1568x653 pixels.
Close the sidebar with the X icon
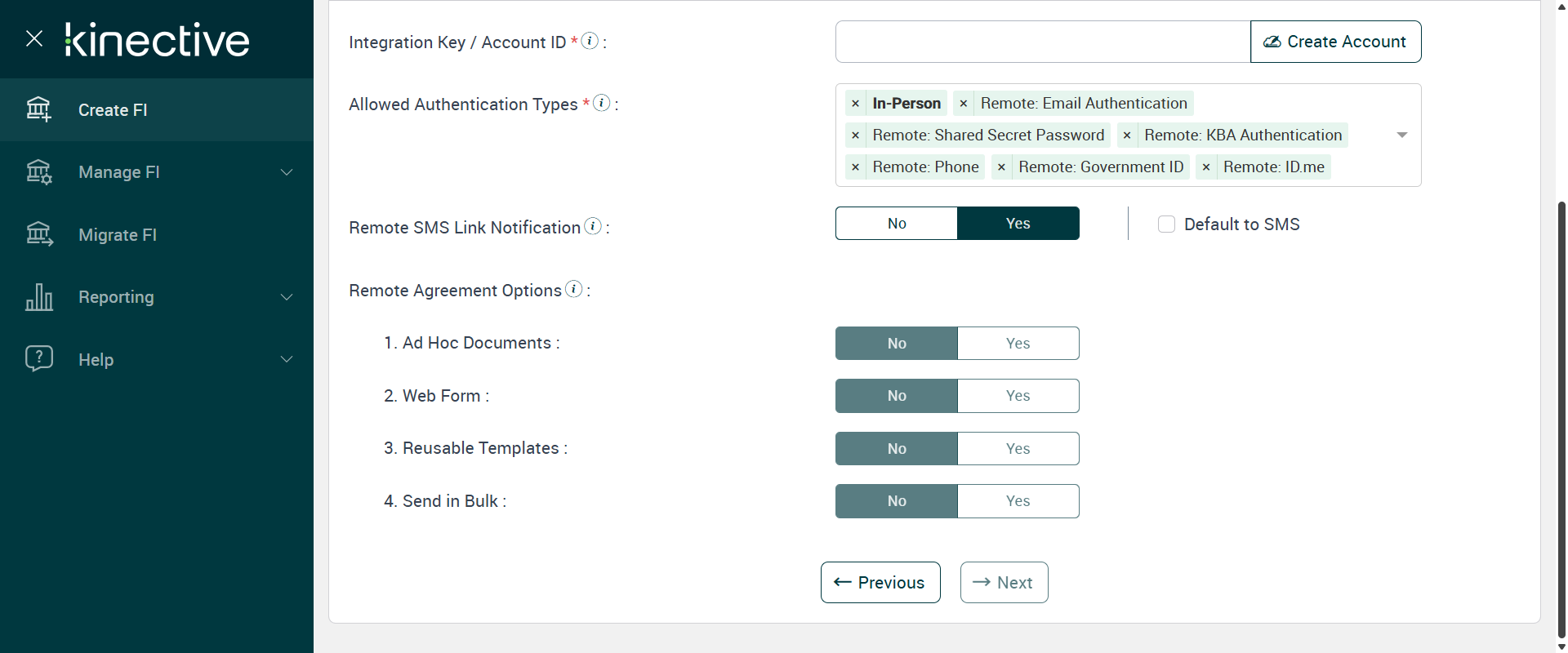[34, 38]
